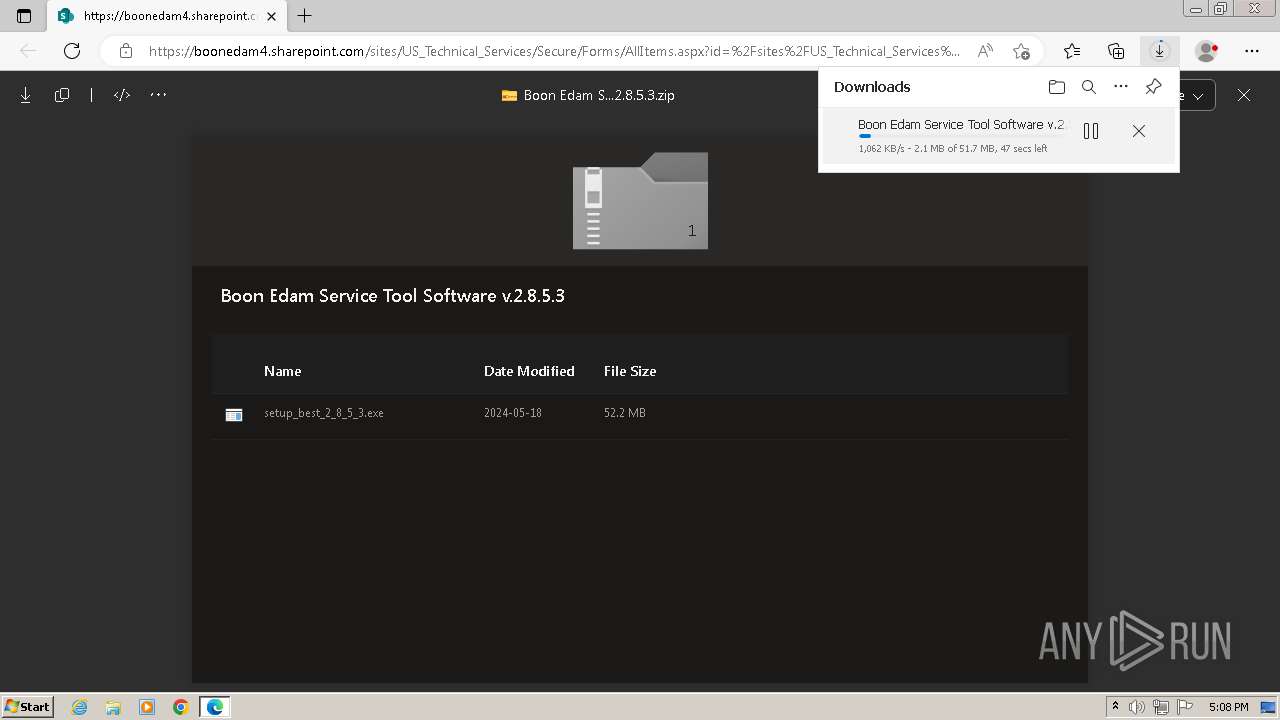
Task: Open the Windows Start menu
Action: coord(27,706)
